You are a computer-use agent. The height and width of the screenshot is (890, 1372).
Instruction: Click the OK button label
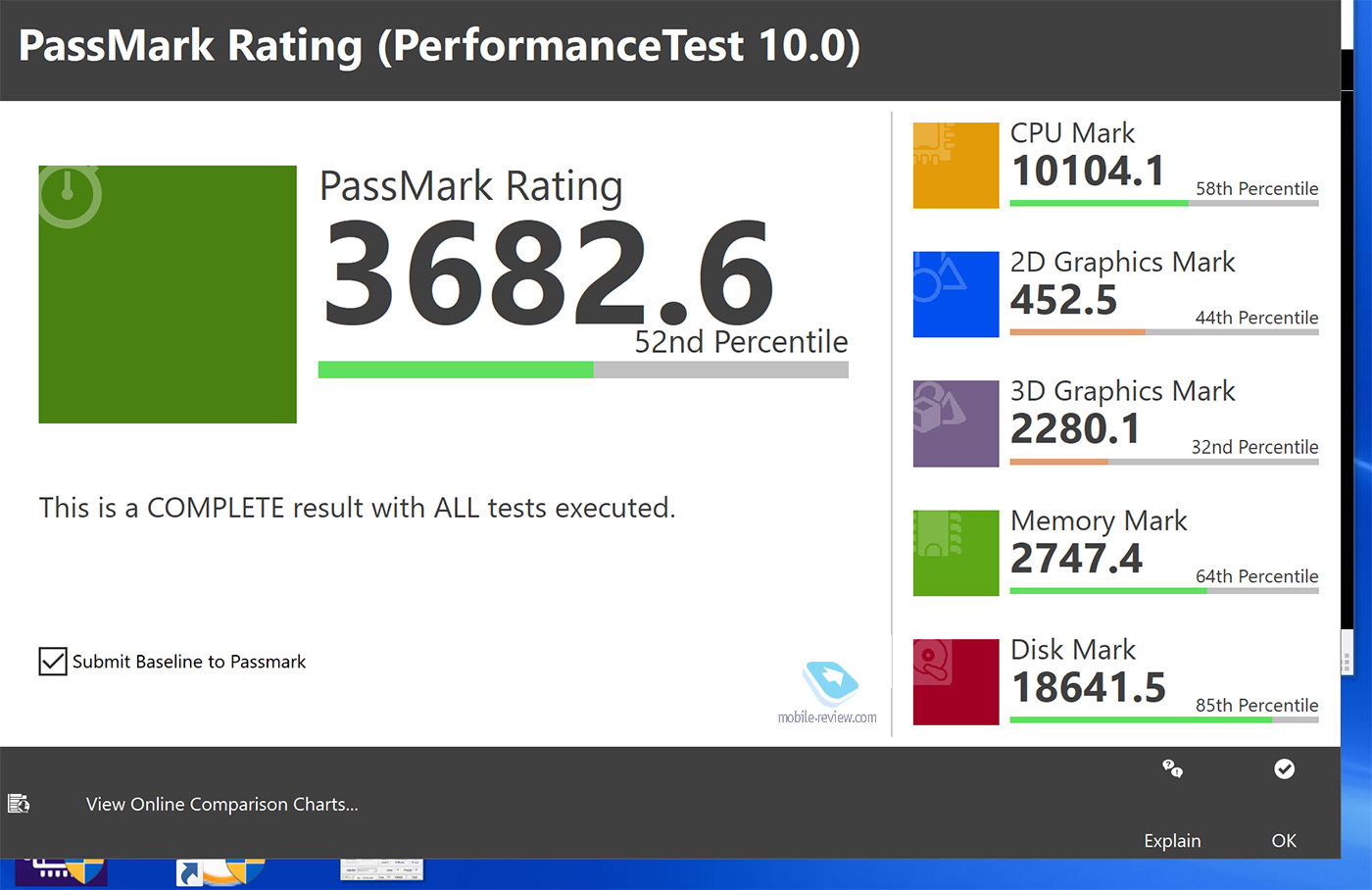(x=1284, y=840)
